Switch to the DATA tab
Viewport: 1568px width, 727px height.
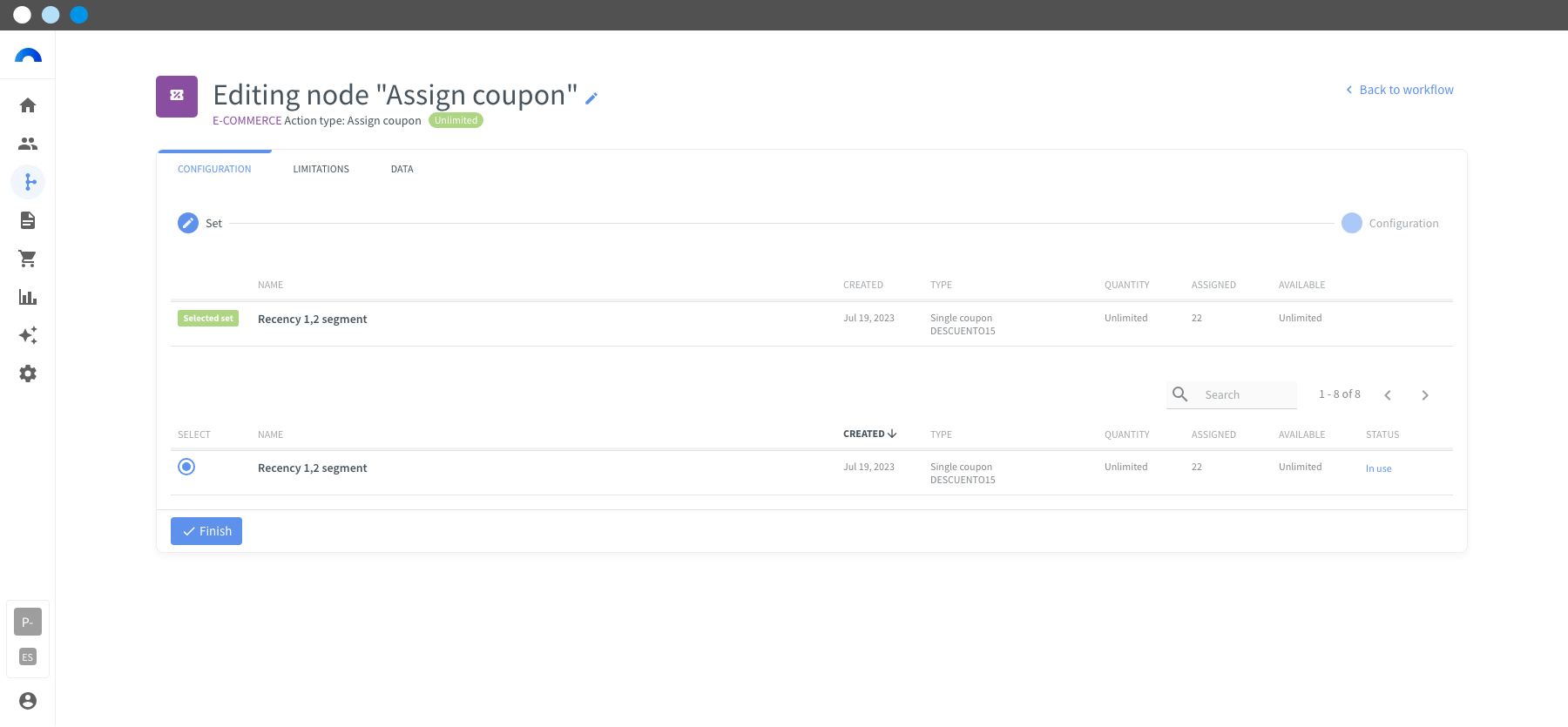point(402,169)
